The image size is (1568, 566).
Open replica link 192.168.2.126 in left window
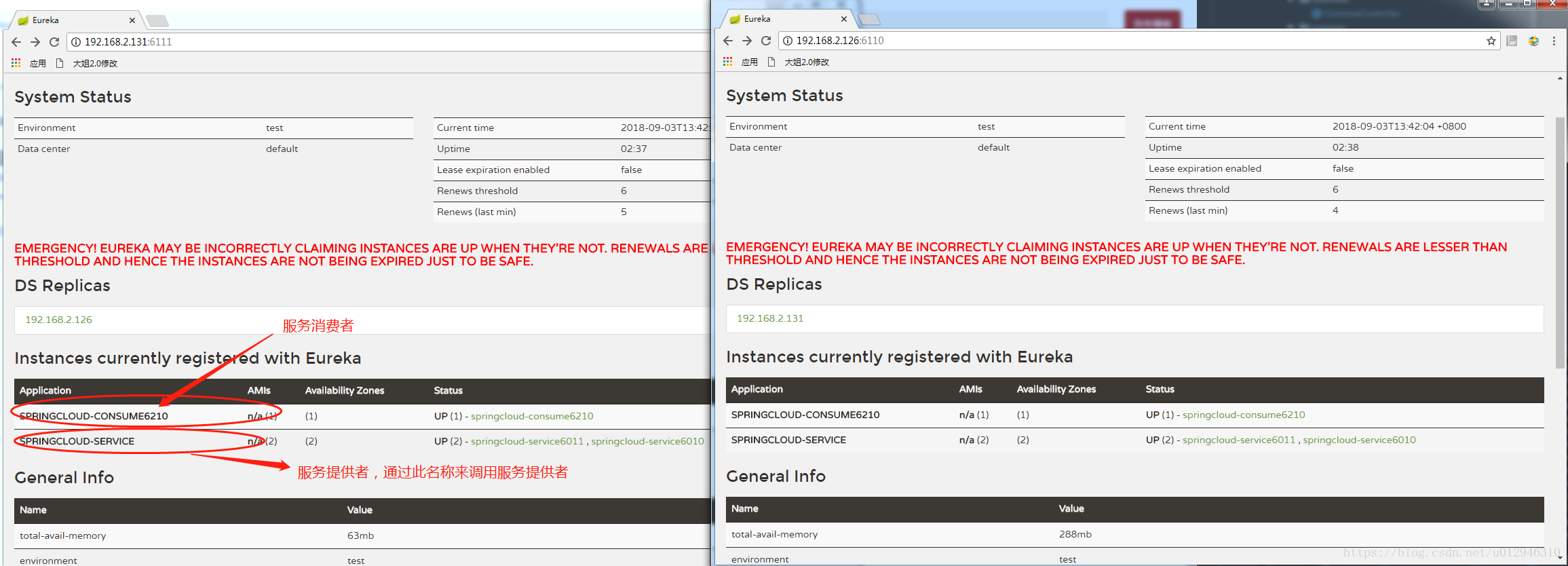click(58, 320)
